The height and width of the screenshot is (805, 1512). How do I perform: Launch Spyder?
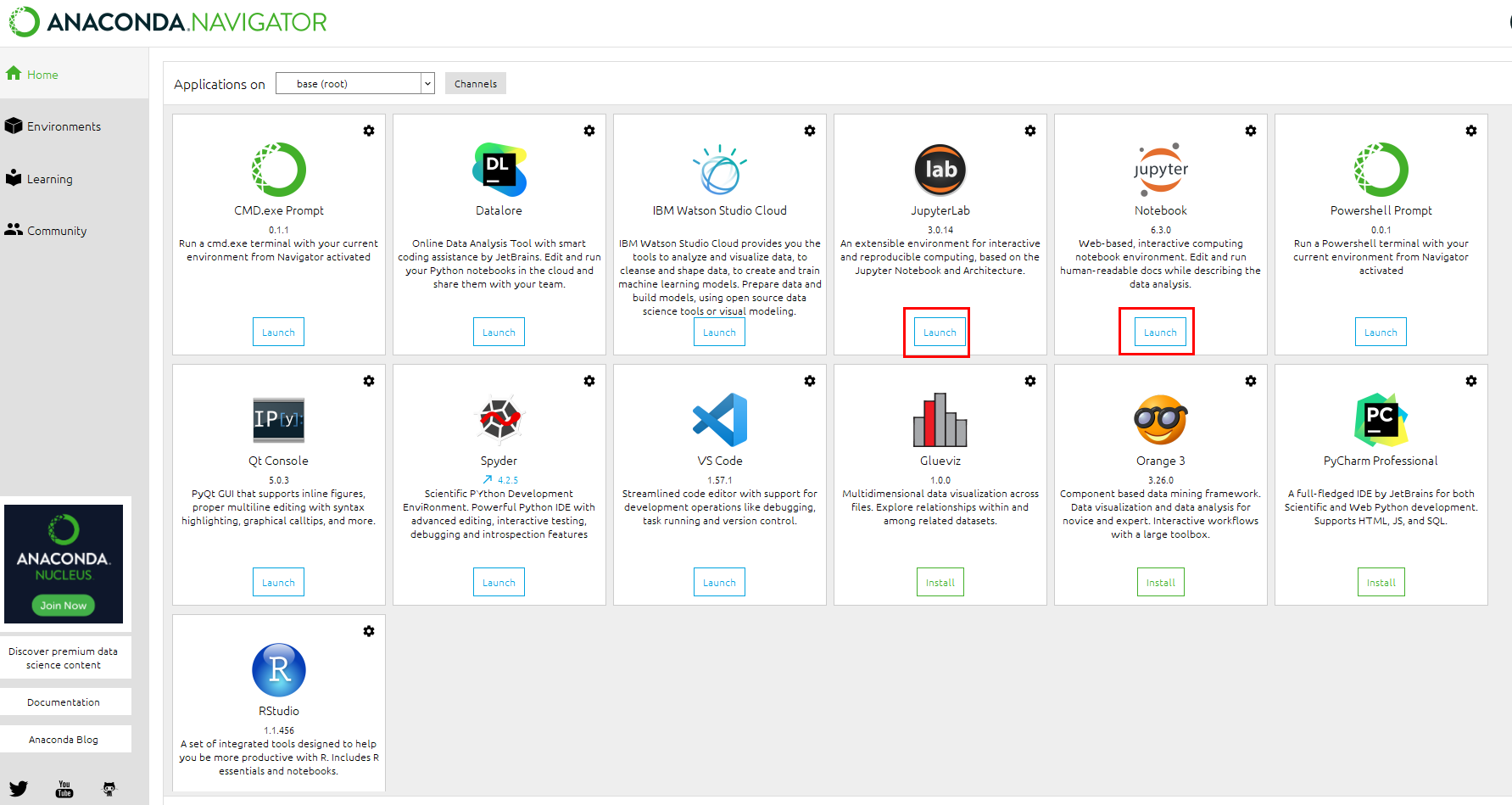tap(499, 582)
